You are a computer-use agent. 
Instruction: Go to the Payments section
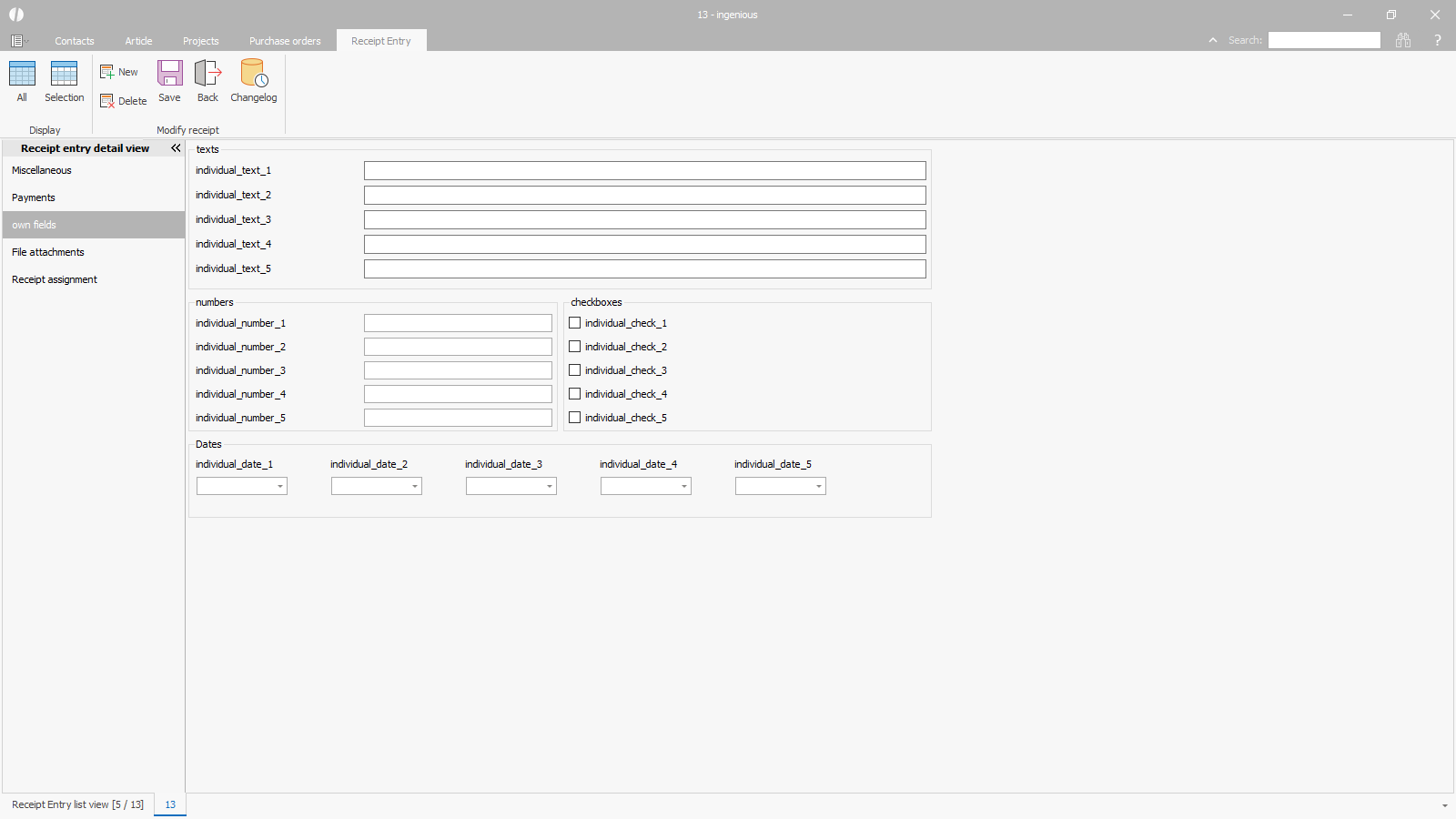click(x=34, y=197)
